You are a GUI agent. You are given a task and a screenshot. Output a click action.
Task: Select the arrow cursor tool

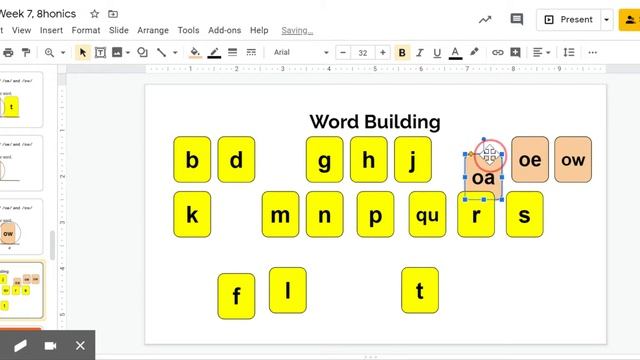[x=83, y=53]
